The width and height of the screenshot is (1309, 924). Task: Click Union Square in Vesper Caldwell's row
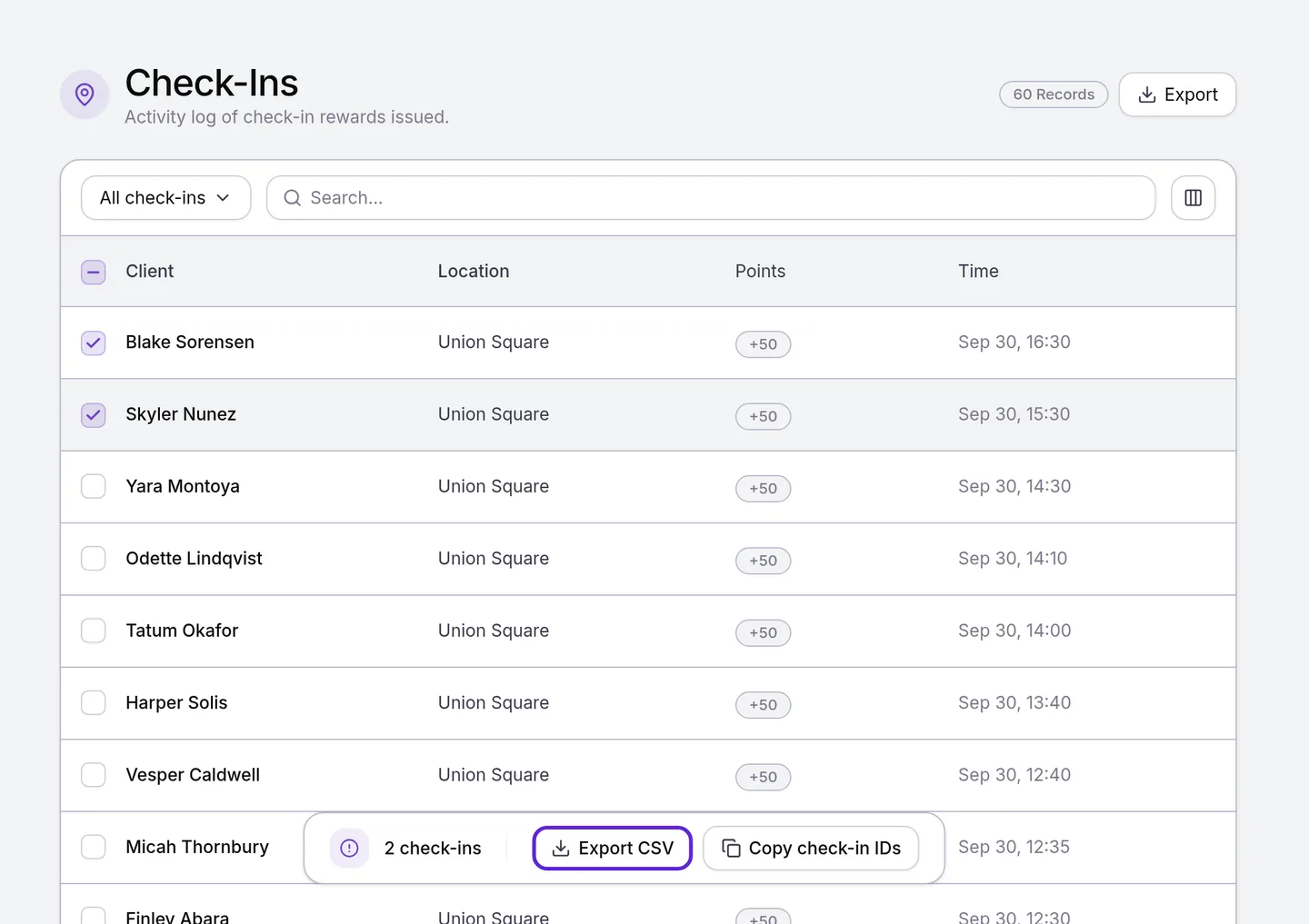coord(494,775)
